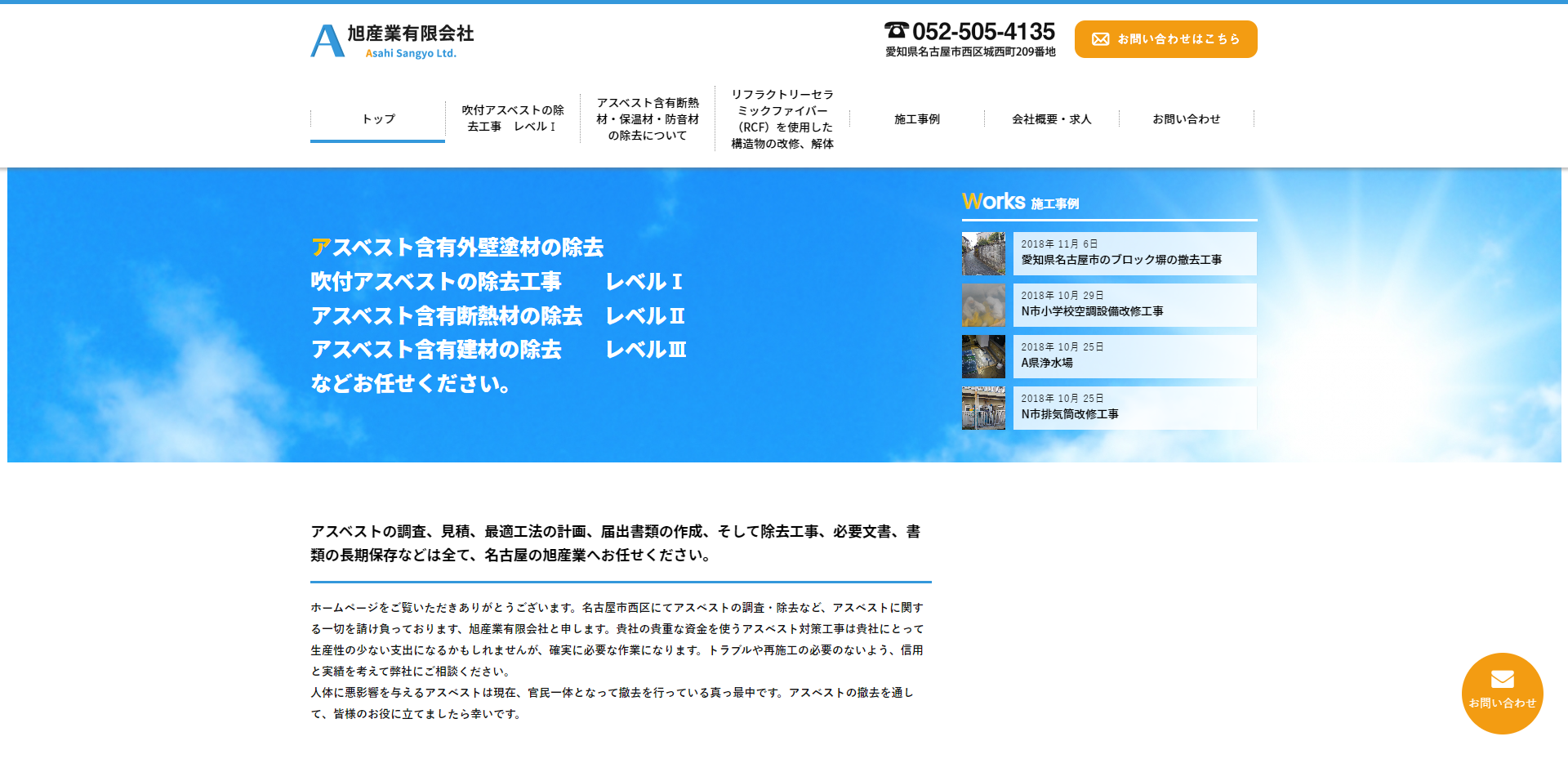Click the Asahi Sangyo company logo
Viewport: 1568px width, 759px height.
[392, 41]
